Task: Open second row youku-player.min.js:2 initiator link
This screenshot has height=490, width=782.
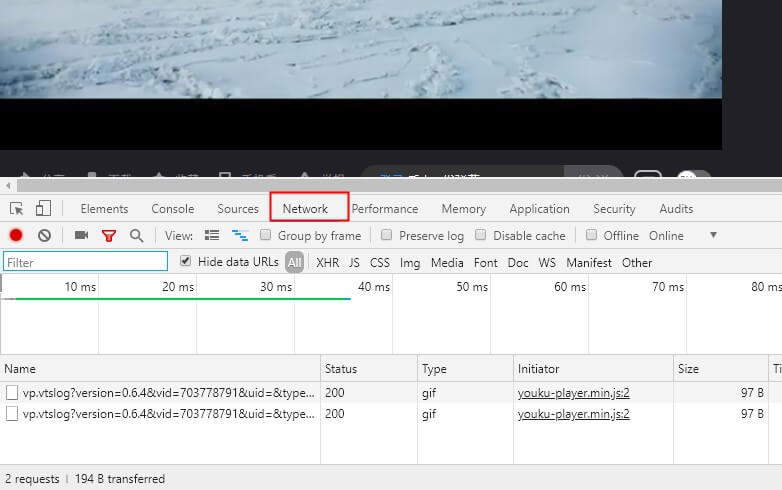Action: (574, 414)
